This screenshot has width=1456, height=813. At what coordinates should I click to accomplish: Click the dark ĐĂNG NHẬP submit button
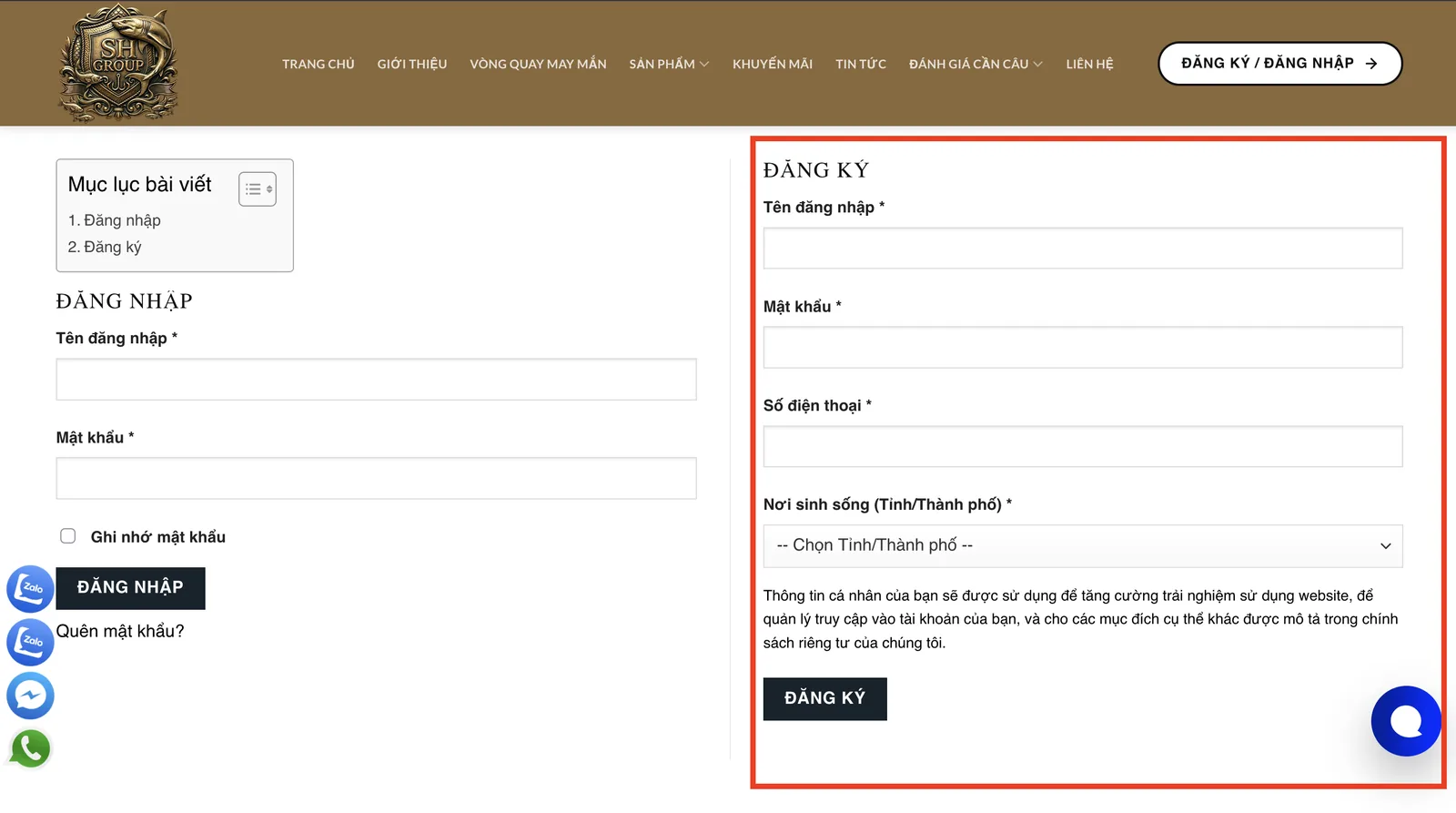point(130,588)
